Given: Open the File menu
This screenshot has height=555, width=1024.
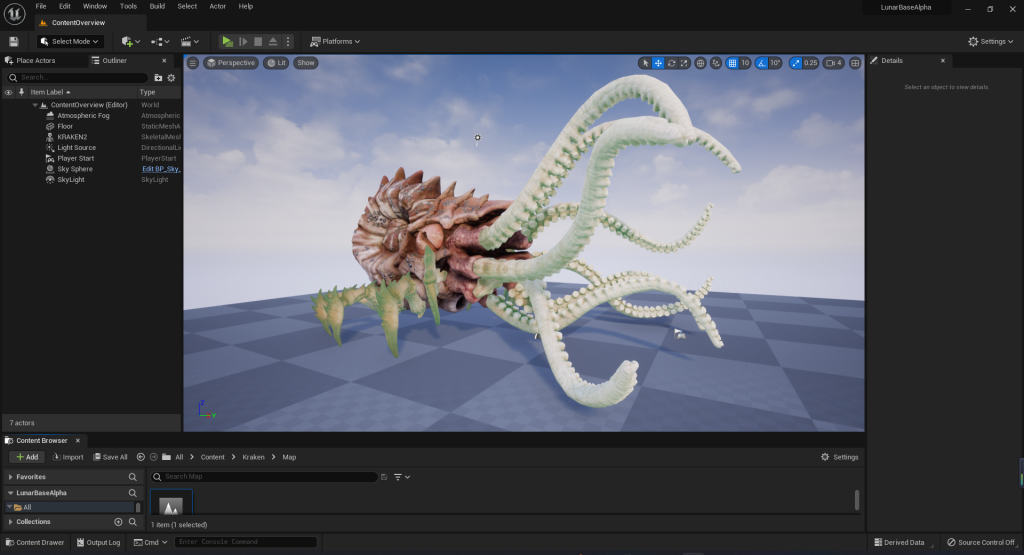Looking at the screenshot, I should [x=40, y=6].
